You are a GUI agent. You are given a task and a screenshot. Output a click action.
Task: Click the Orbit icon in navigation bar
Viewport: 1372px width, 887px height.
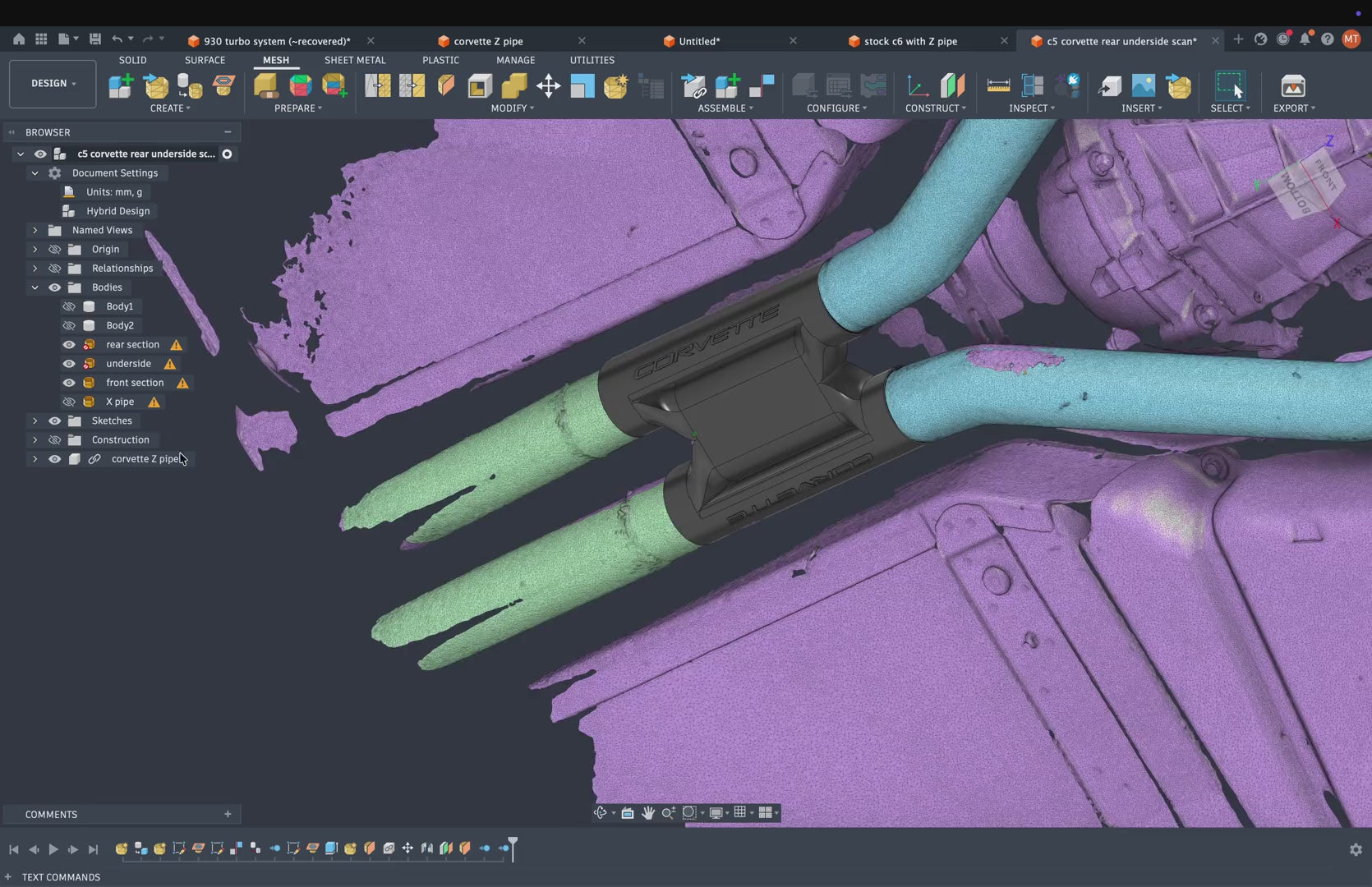pyautogui.click(x=601, y=812)
